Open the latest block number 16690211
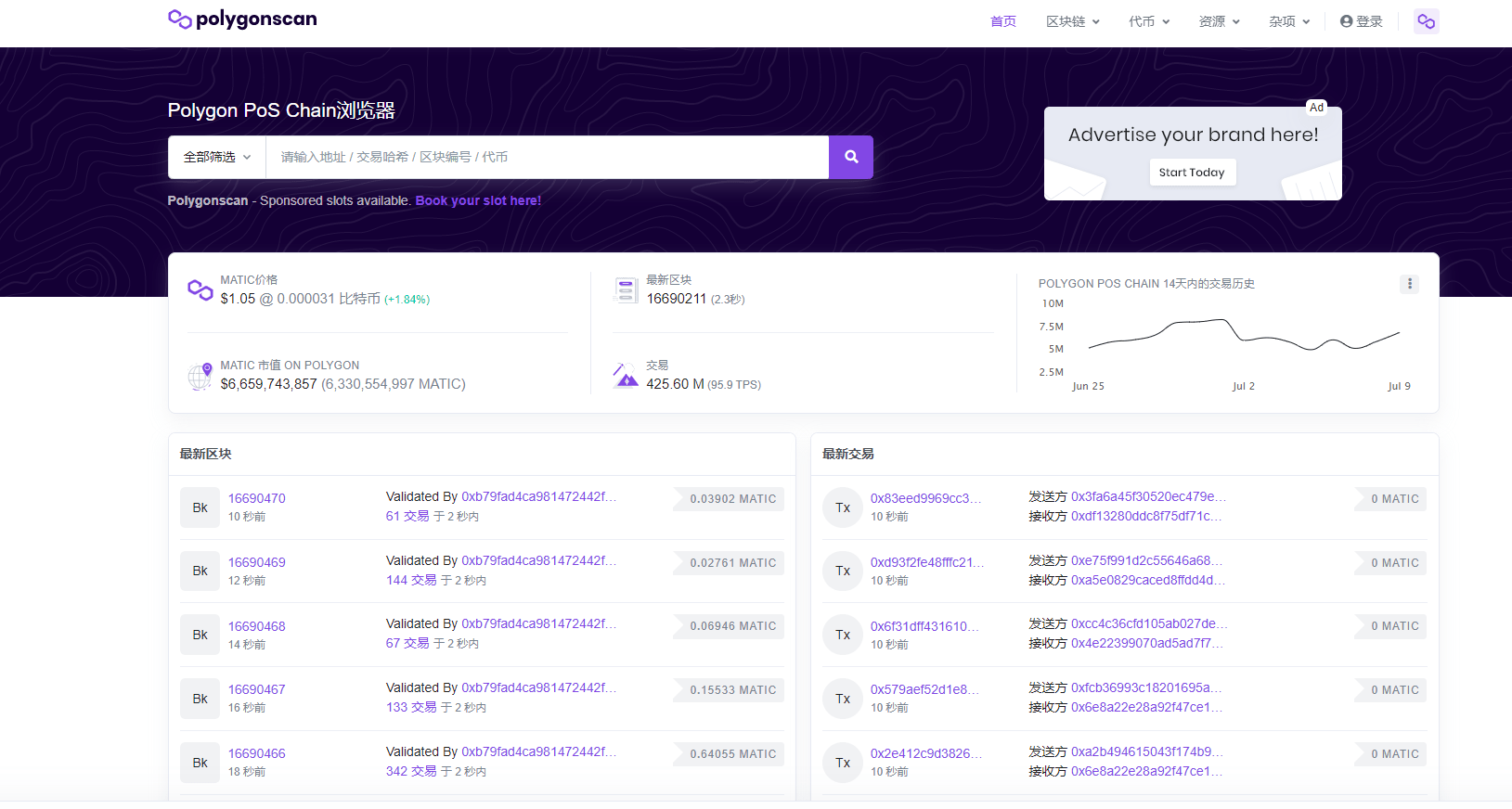 tap(677, 299)
